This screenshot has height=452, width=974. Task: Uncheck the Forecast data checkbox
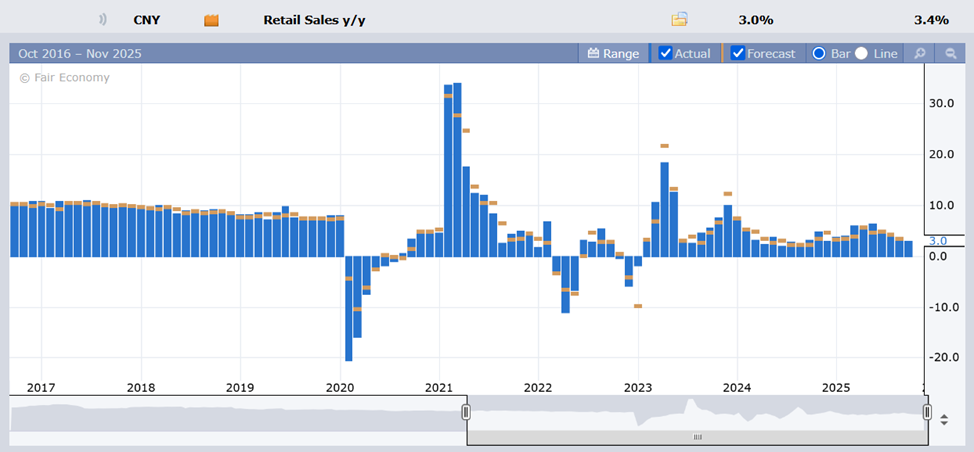pyautogui.click(x=738, y=54)
